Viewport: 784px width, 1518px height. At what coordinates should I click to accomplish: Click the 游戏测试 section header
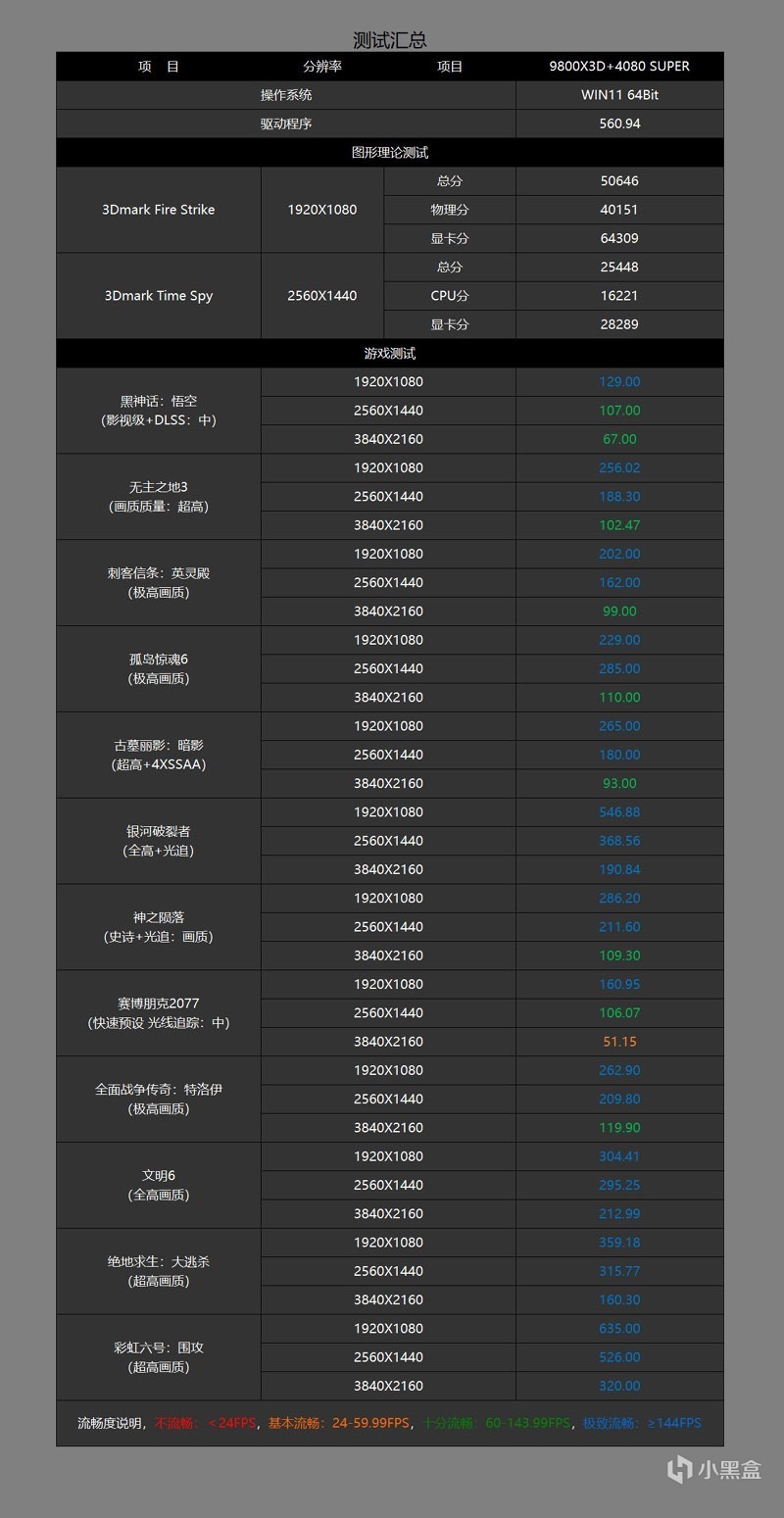[x=390, y=353]
